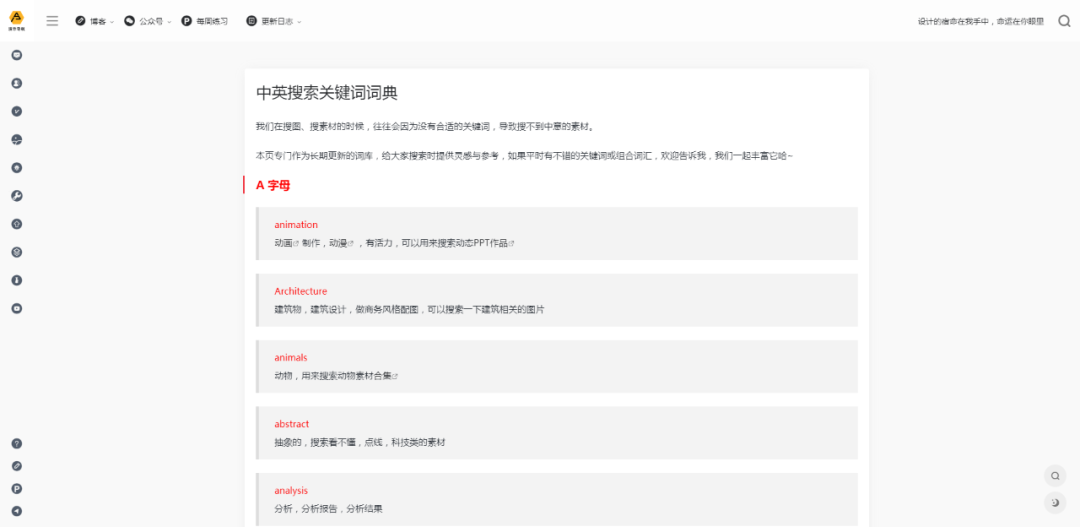Screen dimensions: 1080x527
Task: Click the bottom sidebar P circle icon
Action: click(x=17, y=488)
